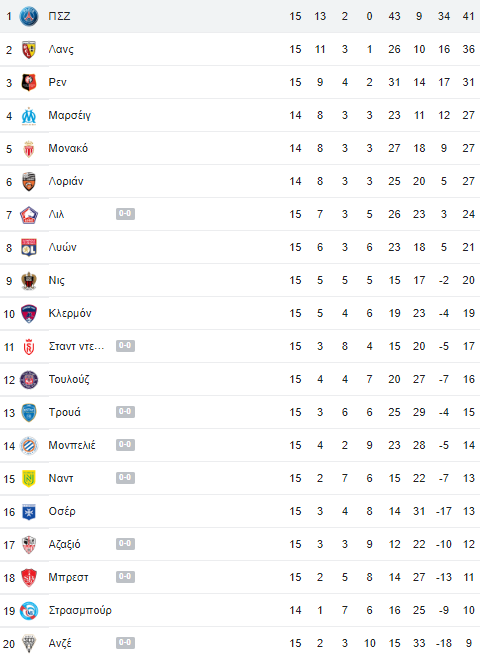Click the Κλερμόν team badge
The image size is (480, 657).
click(x=29, y=314)
